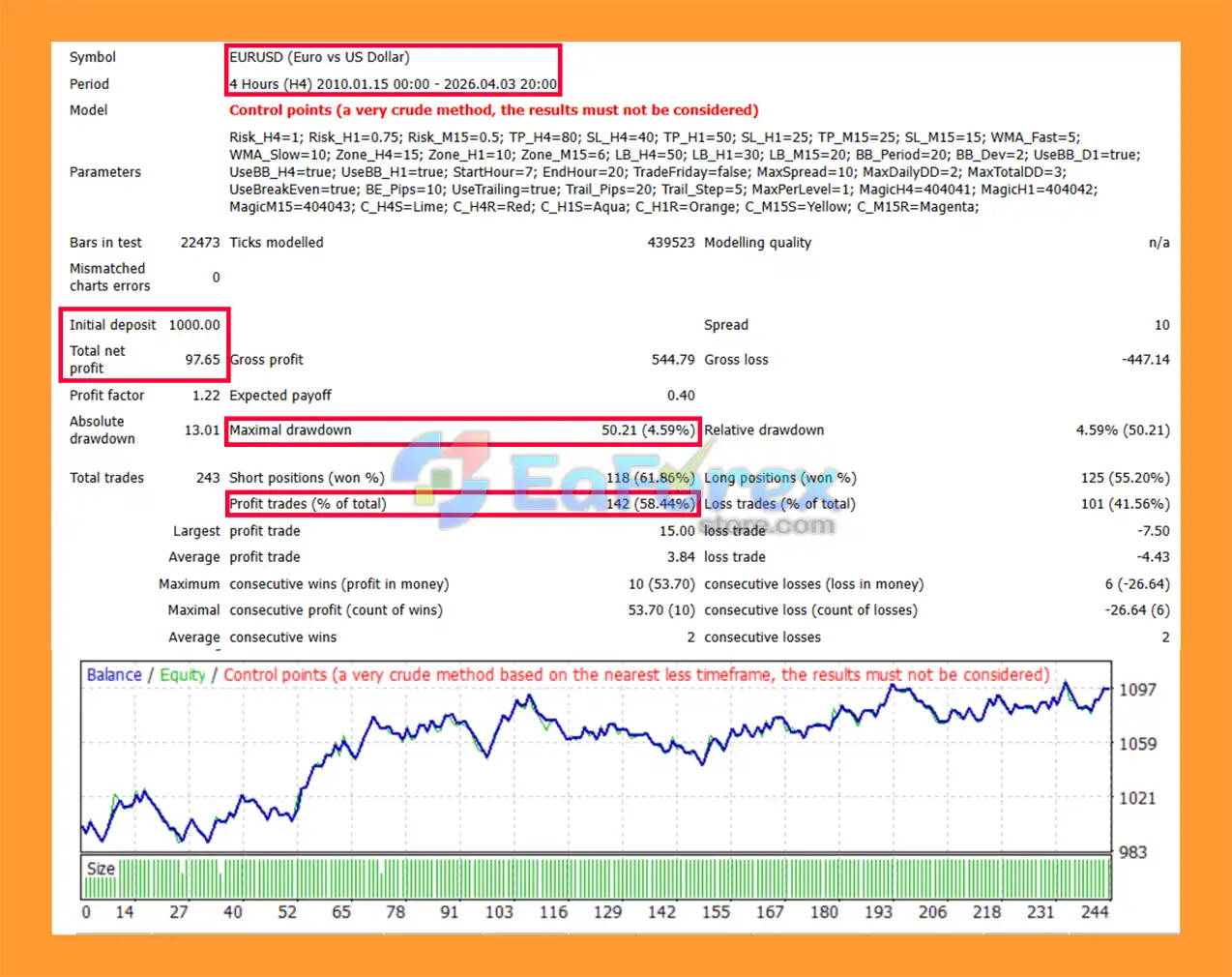Click the Size label on volume bar
The image size is (1232, 977).
[x=101, y=869]
